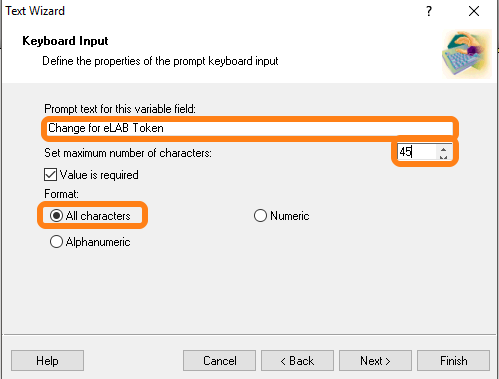This screenshot has width=499, height=379.
Task: Focus the maximum characters number box
Action: (x=417, y=152)
